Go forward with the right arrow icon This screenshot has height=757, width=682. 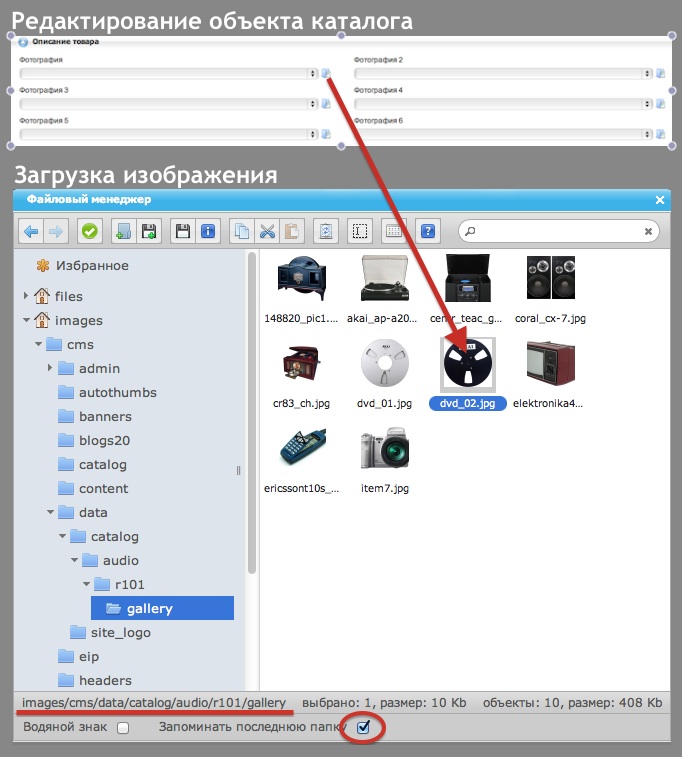coord(56,231)
